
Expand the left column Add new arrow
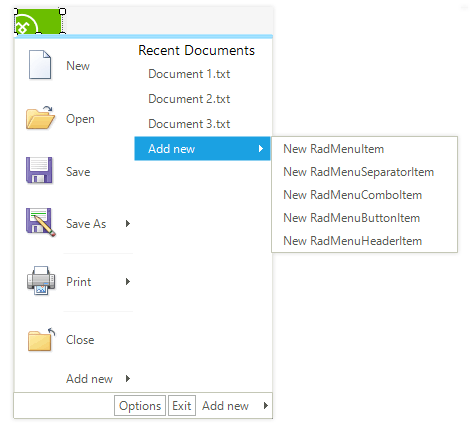(x=128, y=379)
